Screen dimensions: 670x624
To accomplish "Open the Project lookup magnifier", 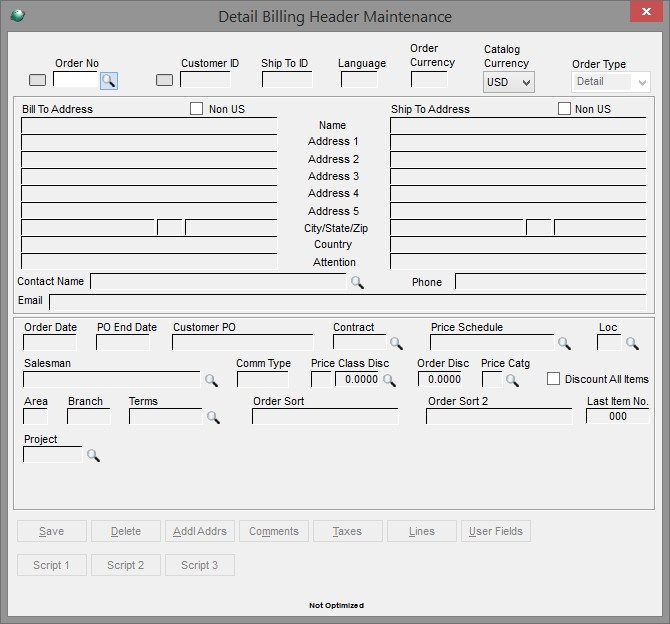I will click(93, 455).
